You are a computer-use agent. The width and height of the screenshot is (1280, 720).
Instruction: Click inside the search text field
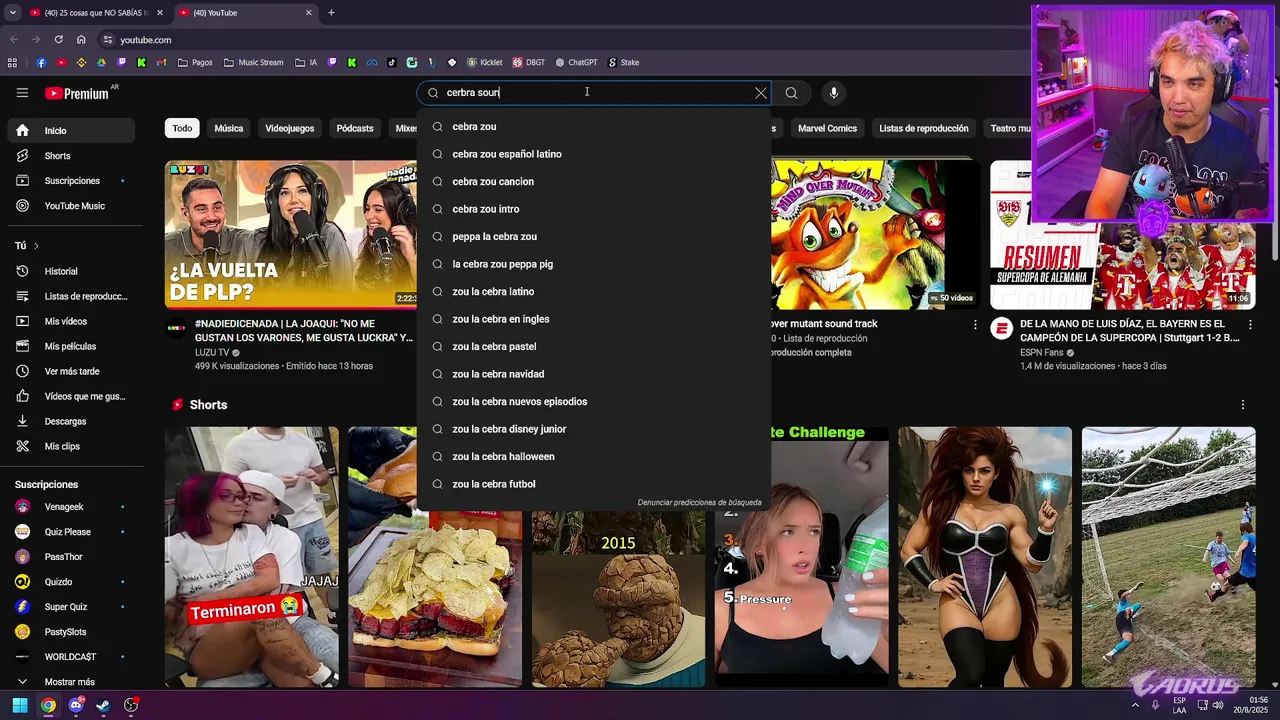(594, 93)
